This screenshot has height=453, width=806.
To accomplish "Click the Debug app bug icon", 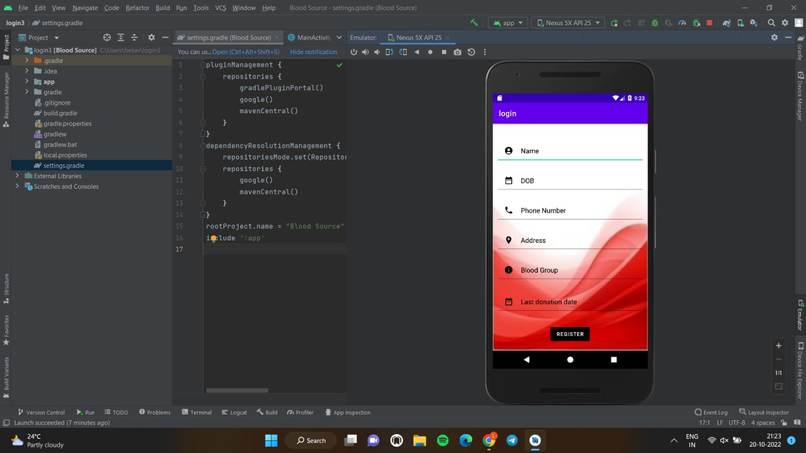I will (x=655, y=23).
